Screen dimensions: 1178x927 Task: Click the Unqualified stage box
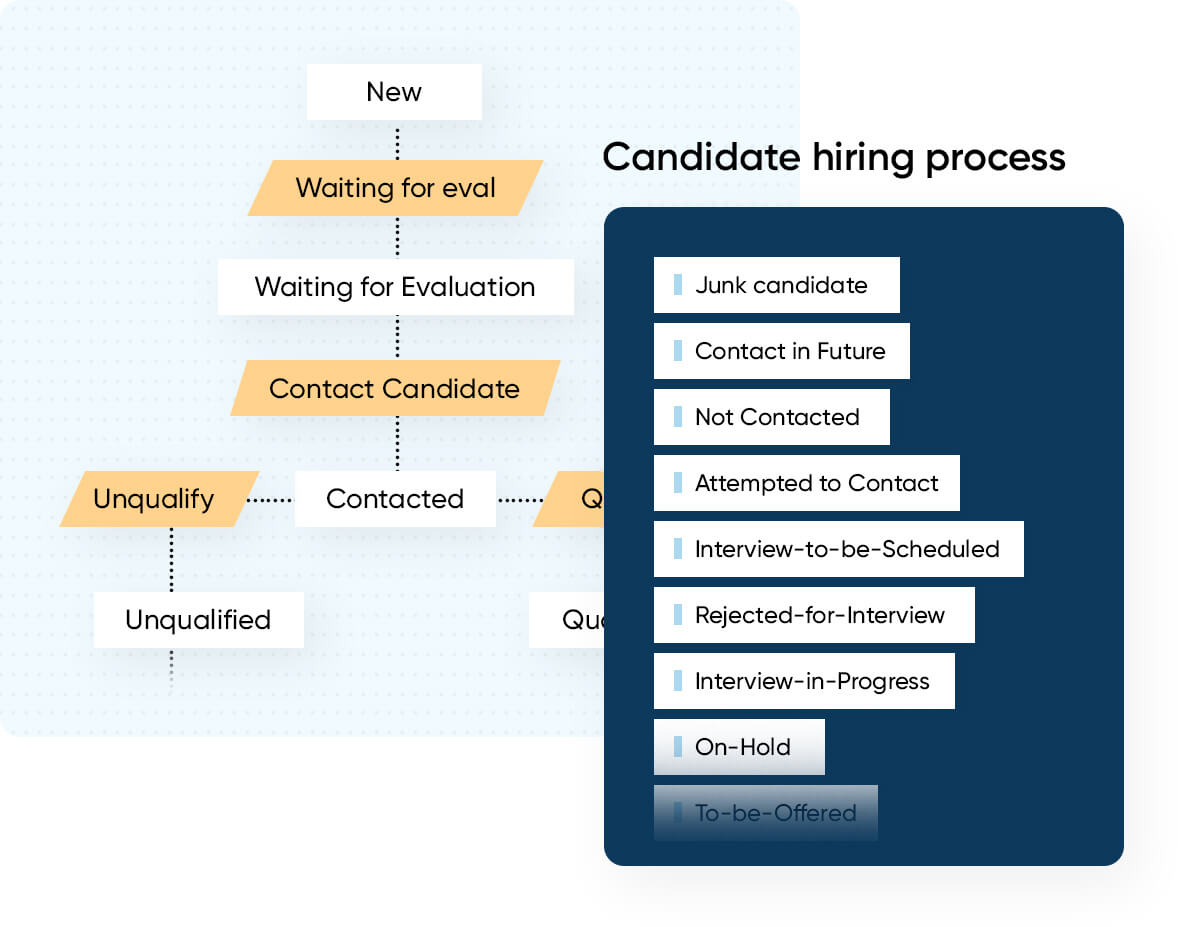198,620
